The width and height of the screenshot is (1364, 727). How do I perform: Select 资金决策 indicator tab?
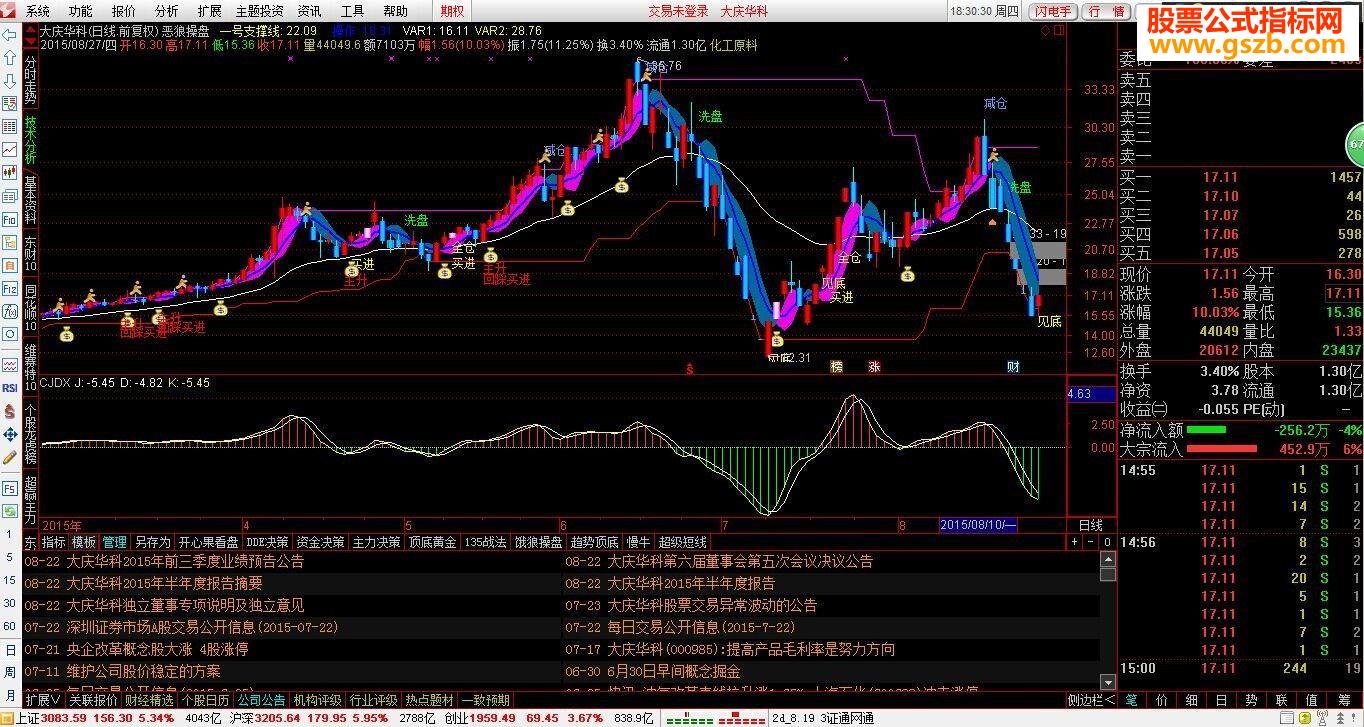point(320,542)
